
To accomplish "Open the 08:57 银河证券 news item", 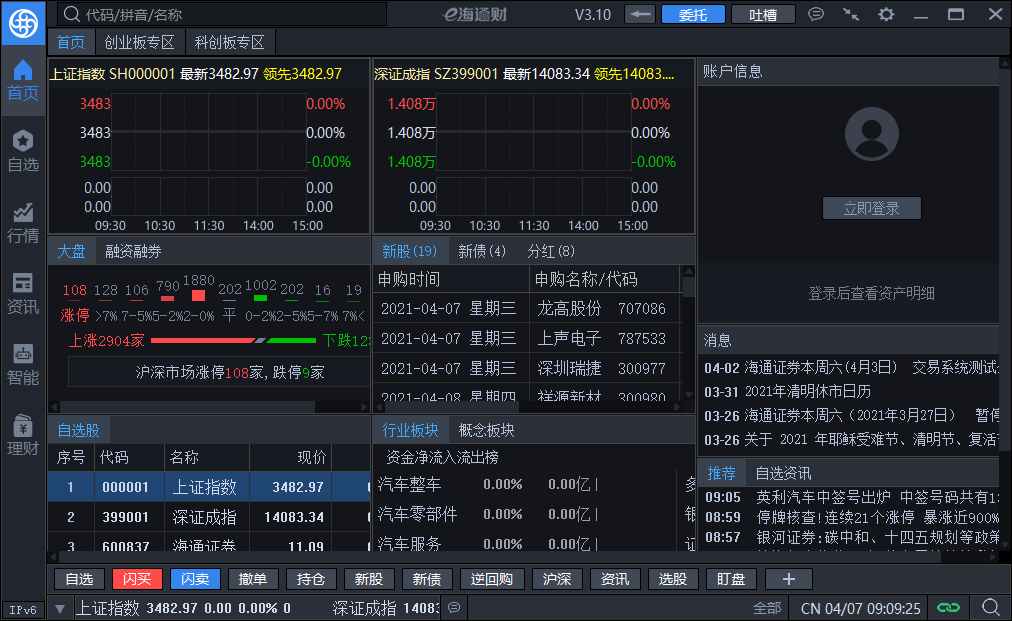I will [x=852, y=537].
